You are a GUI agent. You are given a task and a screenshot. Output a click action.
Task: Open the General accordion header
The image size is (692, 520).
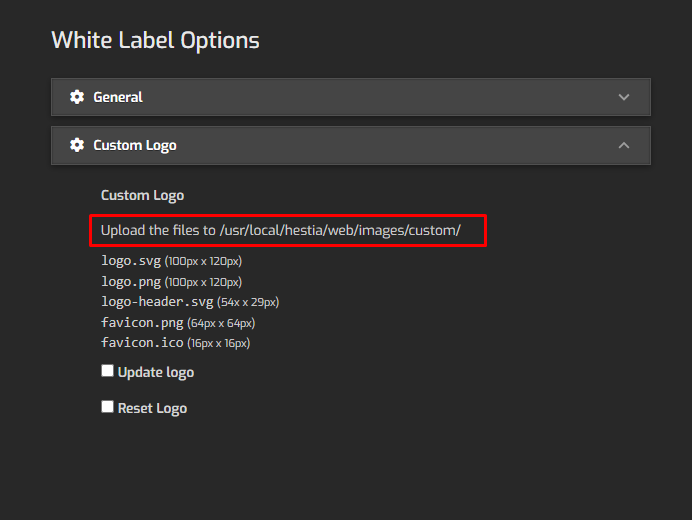click(351, 97)
